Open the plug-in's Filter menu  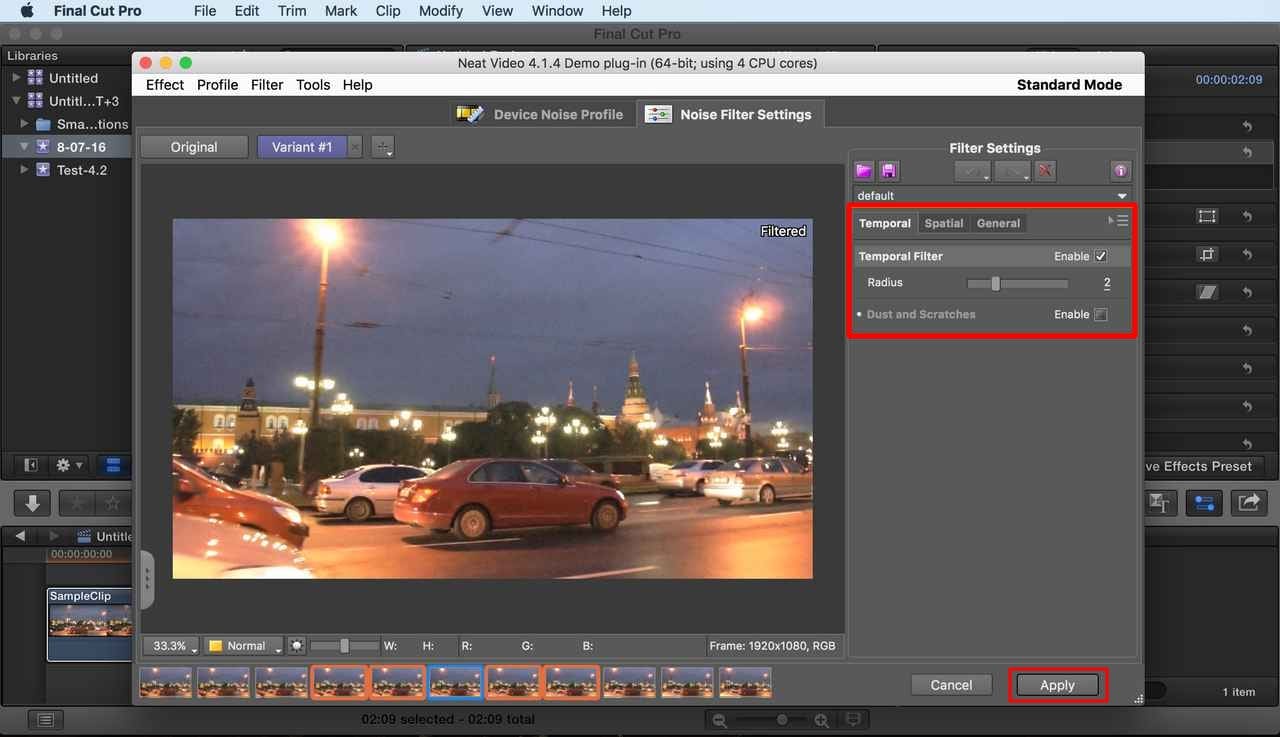pyautogui.click(x=267, y=85)
